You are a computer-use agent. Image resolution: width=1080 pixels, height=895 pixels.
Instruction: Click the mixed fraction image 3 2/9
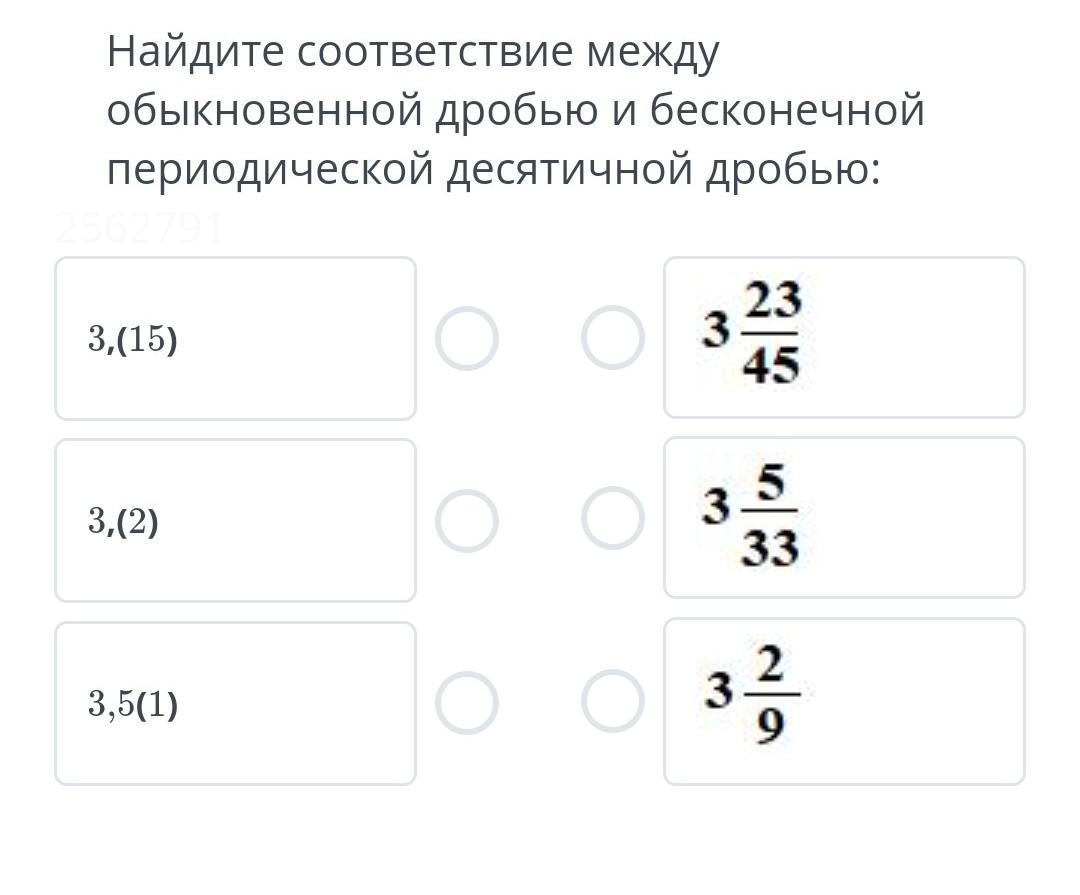(752, 695)
